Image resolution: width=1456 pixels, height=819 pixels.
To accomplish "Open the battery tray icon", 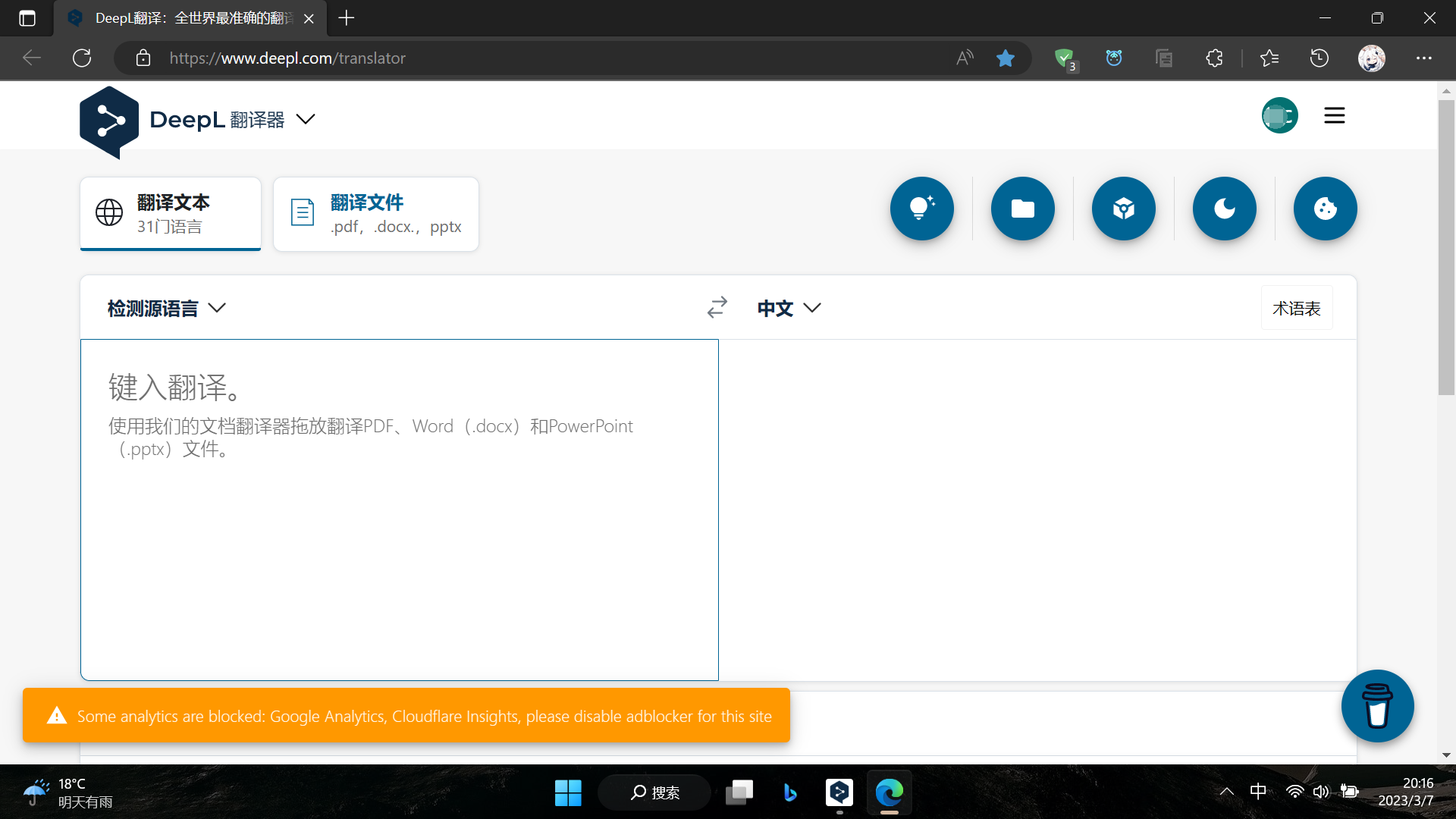I will 1350,792.
